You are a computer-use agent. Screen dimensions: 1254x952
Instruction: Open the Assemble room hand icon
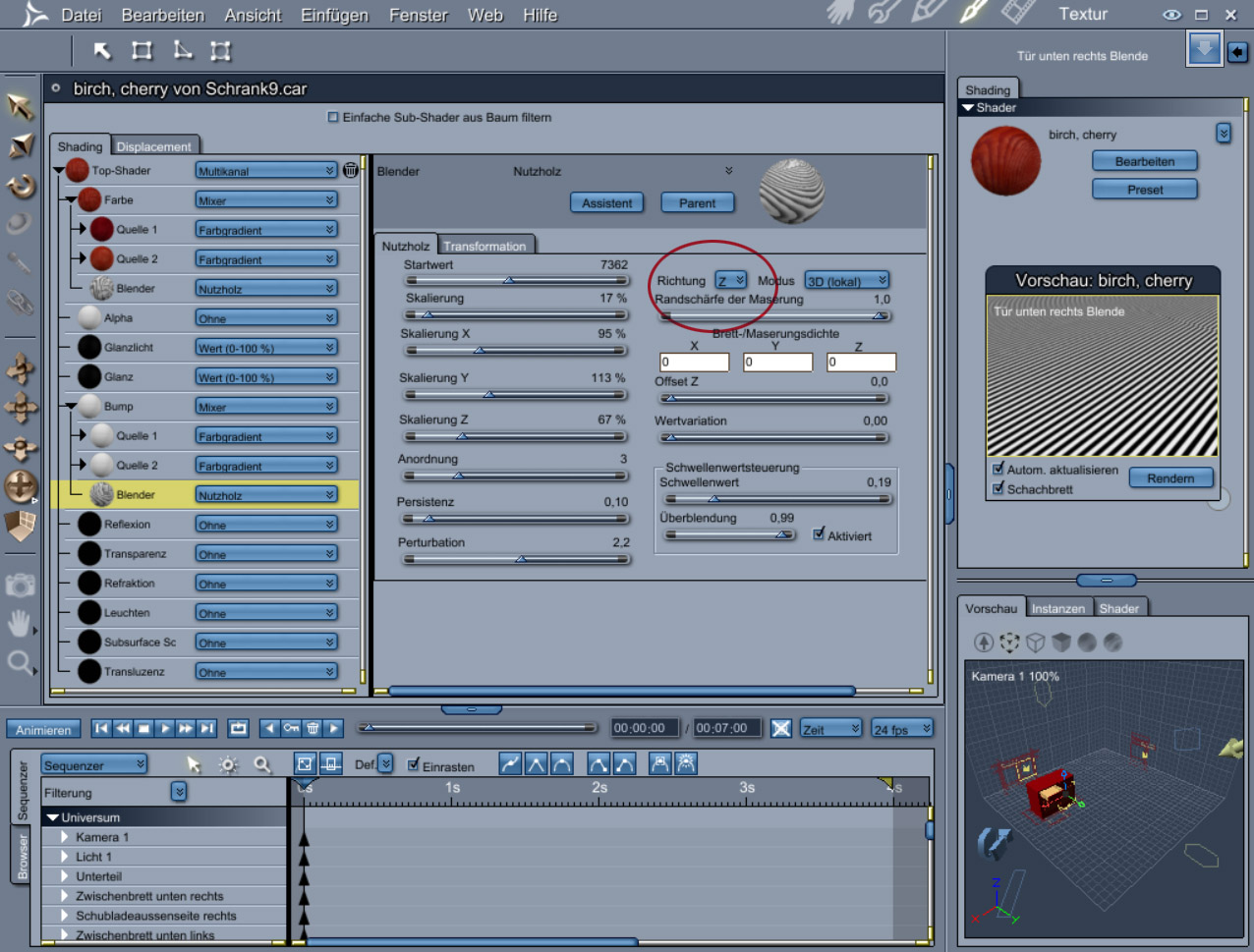coord(841,13)
